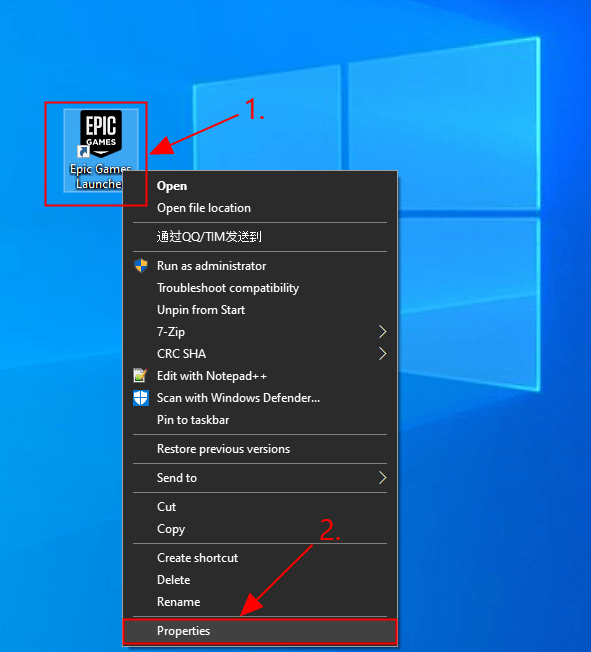Expand the 7-Zip submenu arrow

(x=383, y=332)
